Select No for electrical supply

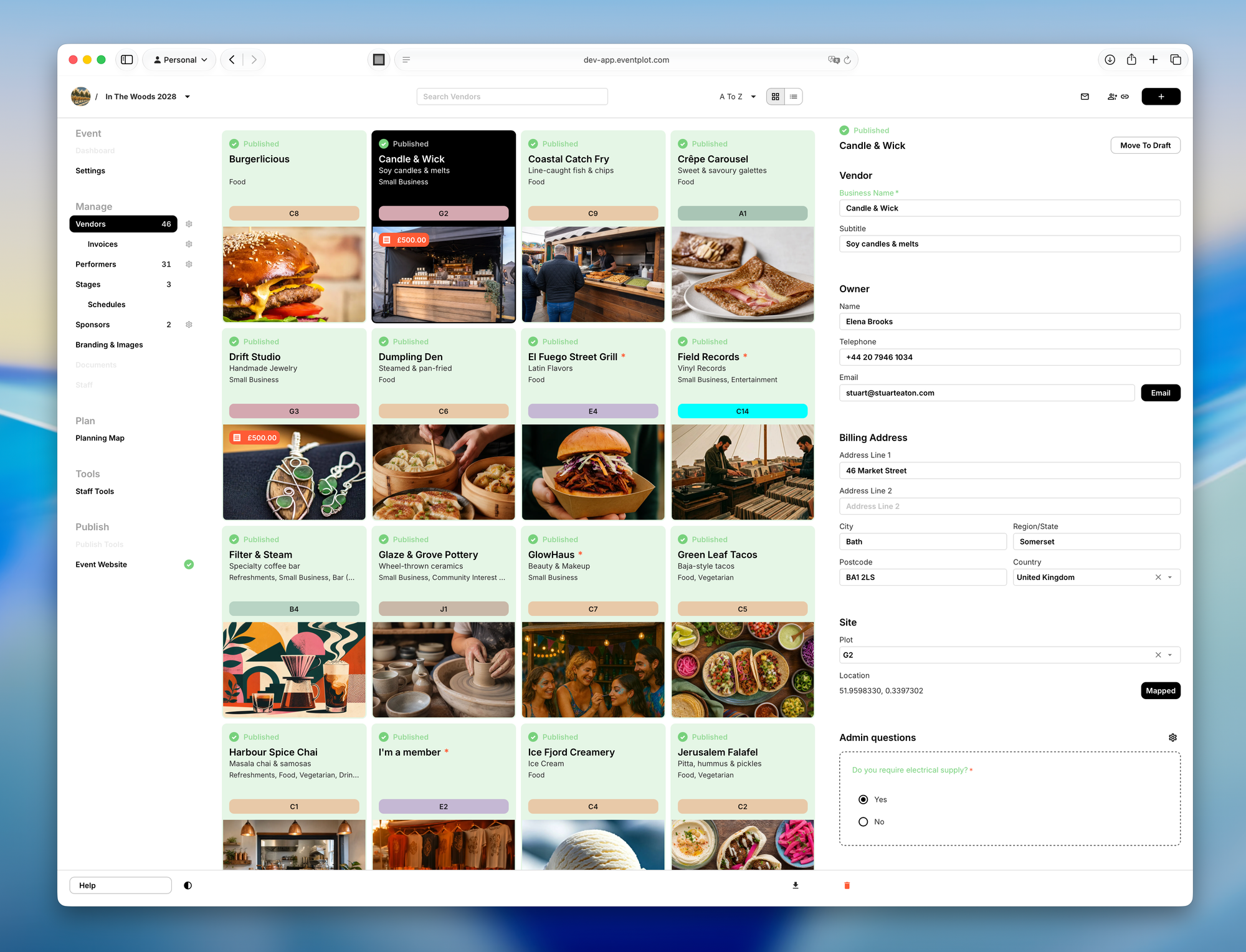(863, 822)
